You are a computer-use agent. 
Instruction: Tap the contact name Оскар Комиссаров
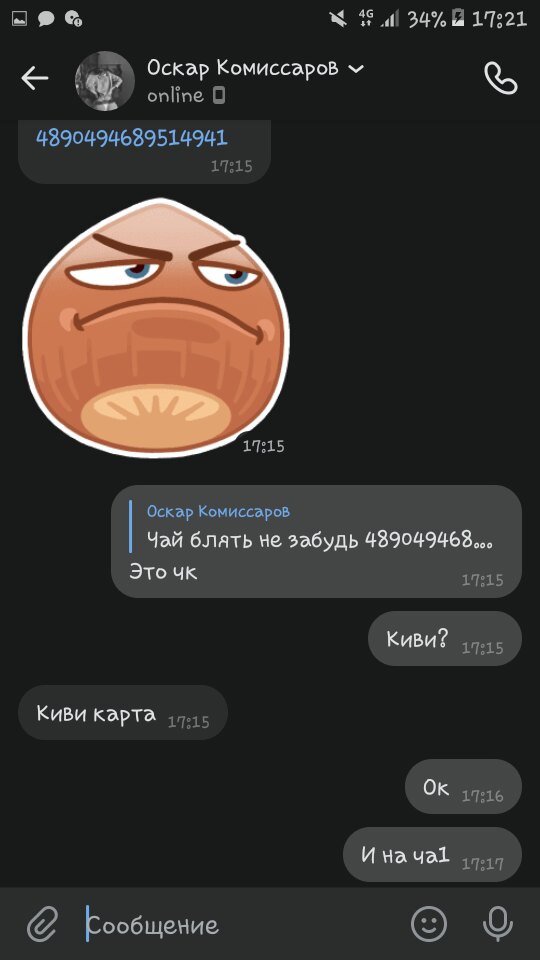242,69
